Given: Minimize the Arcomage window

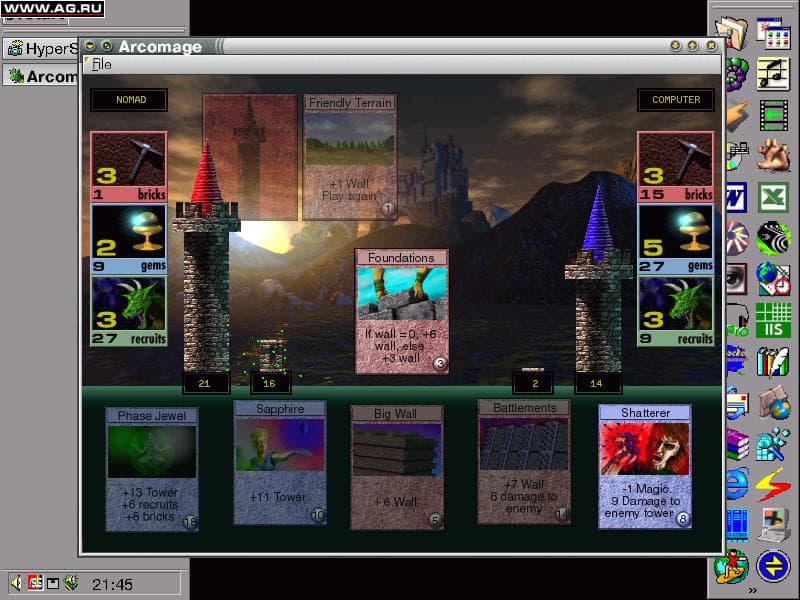Looking at the screenshot, I should coord(676,46).
